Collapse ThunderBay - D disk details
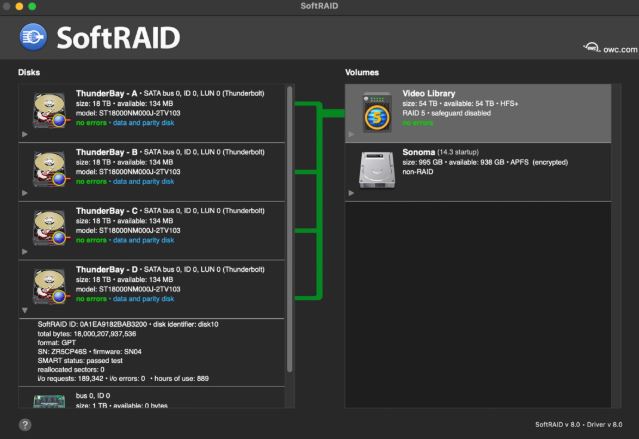639x439 pixels. [x=25, y=310]
